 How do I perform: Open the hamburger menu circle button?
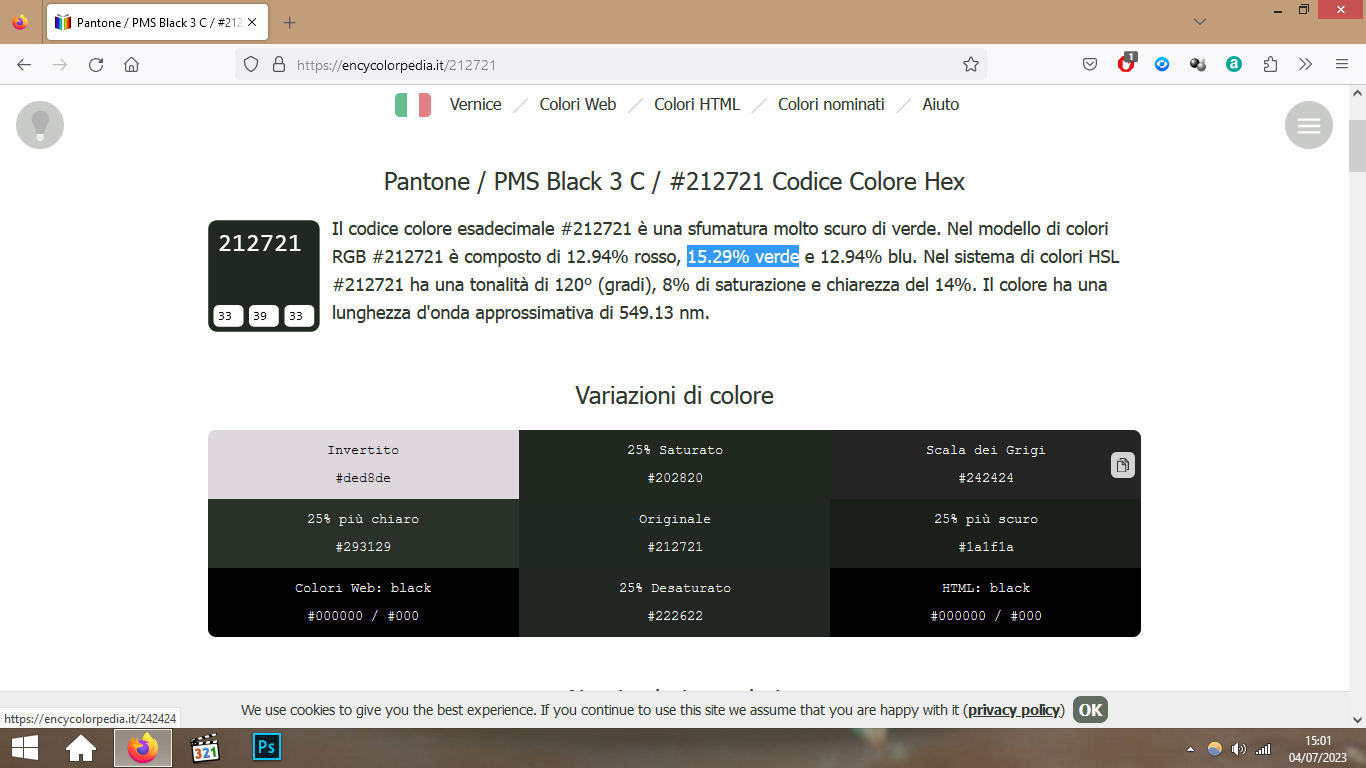tap(1308, 125)
